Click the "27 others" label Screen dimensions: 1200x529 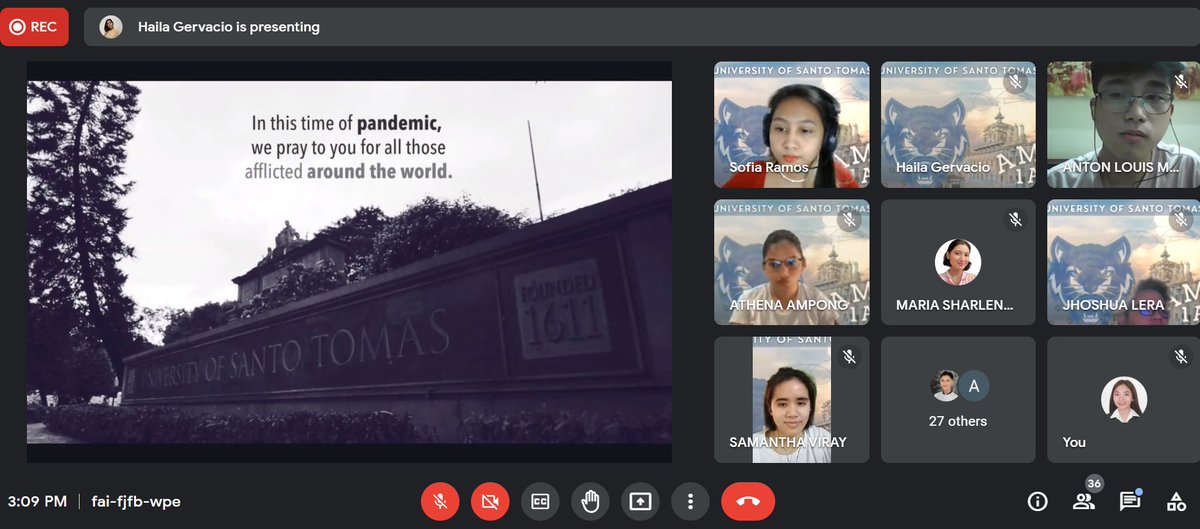pyautogui.click(x=958, y=421)
